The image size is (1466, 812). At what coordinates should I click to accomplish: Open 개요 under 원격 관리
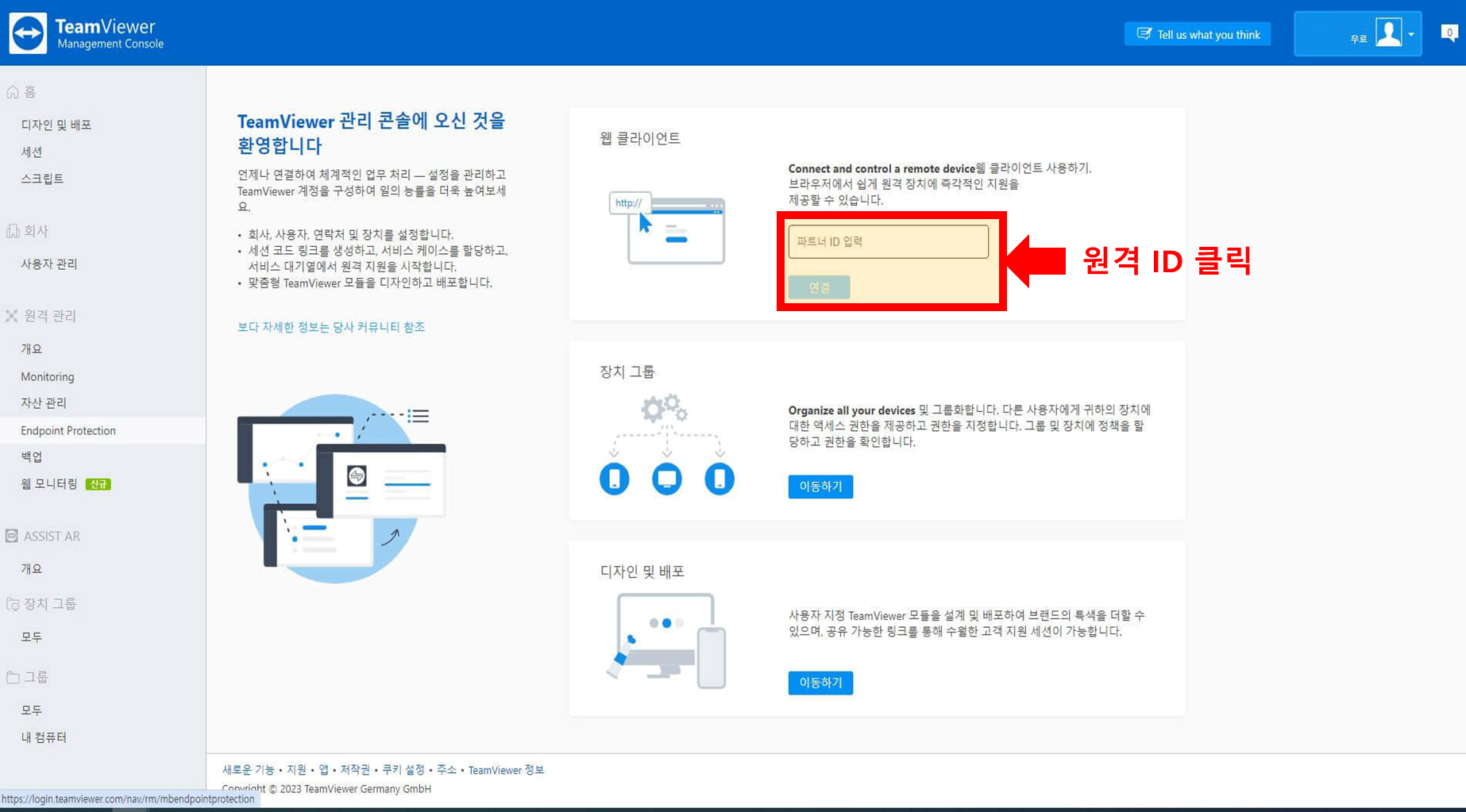click(x=32, y=348)
